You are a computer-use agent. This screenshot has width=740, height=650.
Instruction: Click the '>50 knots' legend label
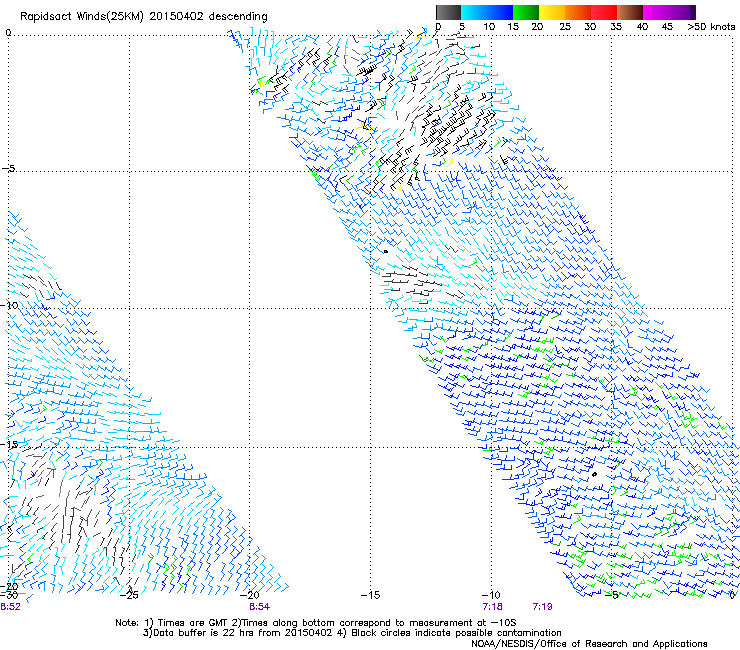coord(711,27)
